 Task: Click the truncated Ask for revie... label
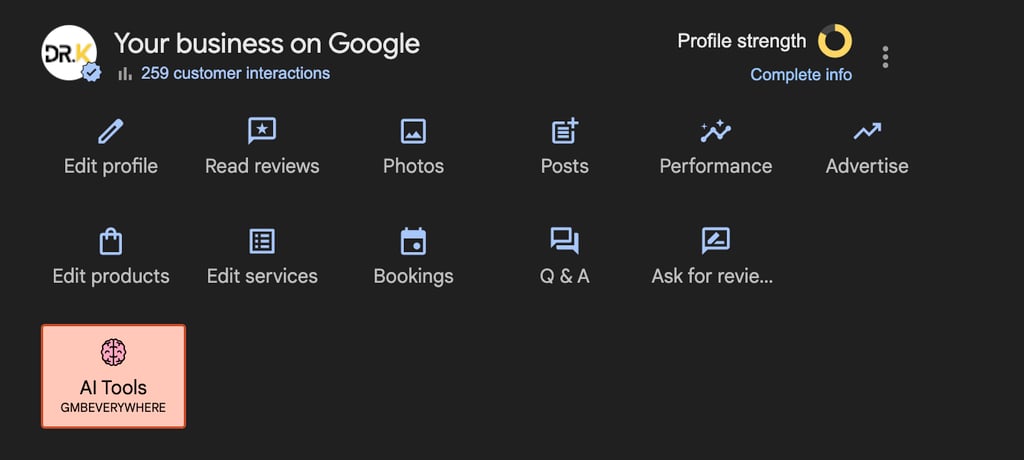click(712, 276)
